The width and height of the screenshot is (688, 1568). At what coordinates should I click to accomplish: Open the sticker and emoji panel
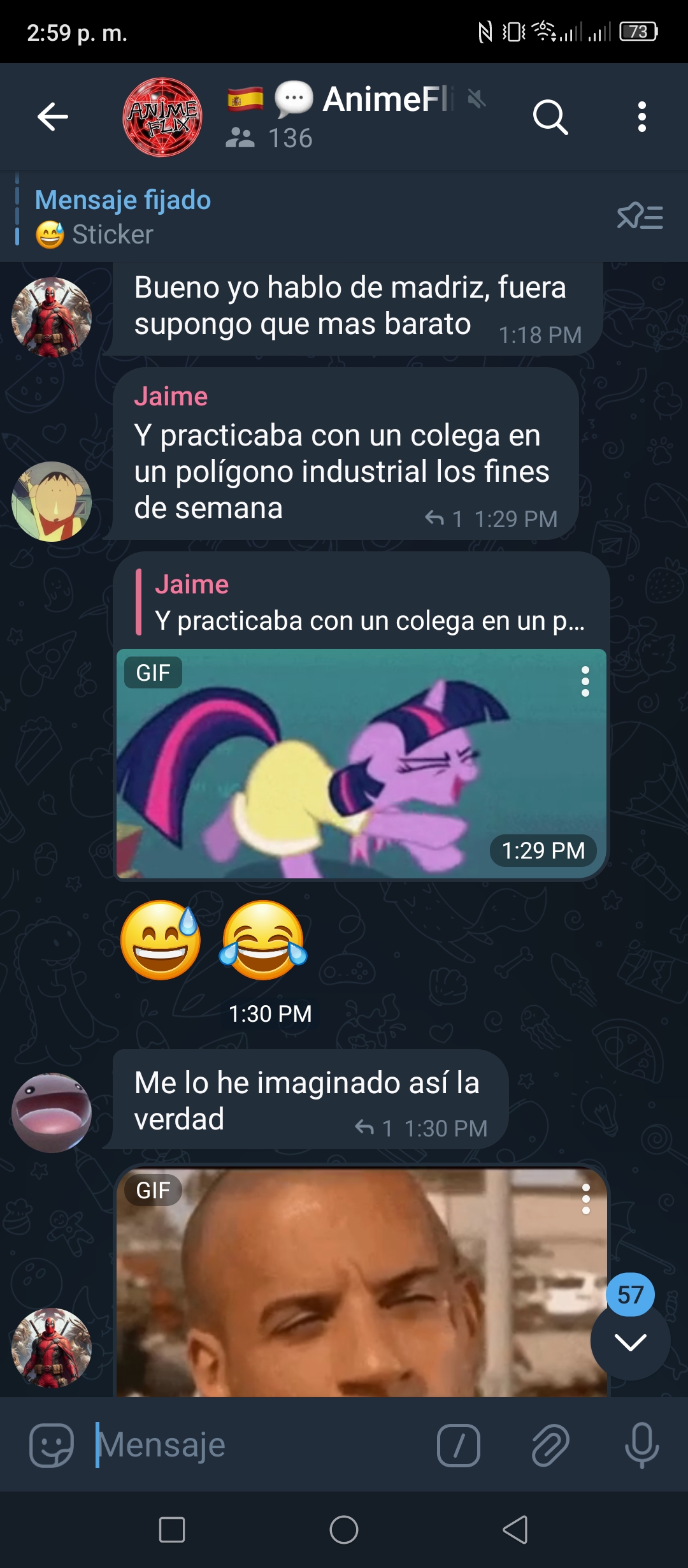(x=52, y=1445)
